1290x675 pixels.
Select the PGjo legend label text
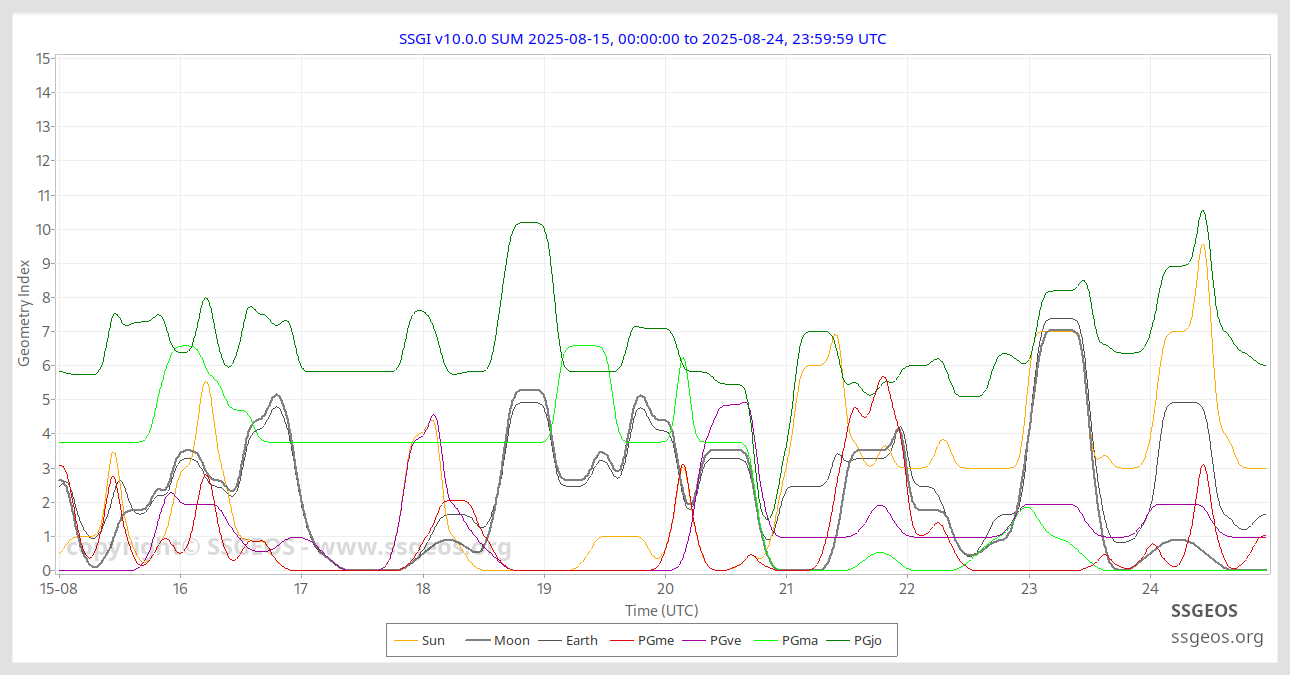click(868, 640)
